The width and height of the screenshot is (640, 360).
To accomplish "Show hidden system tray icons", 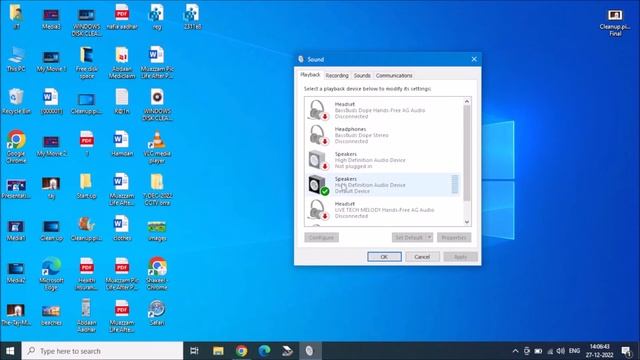I will 515,351.
